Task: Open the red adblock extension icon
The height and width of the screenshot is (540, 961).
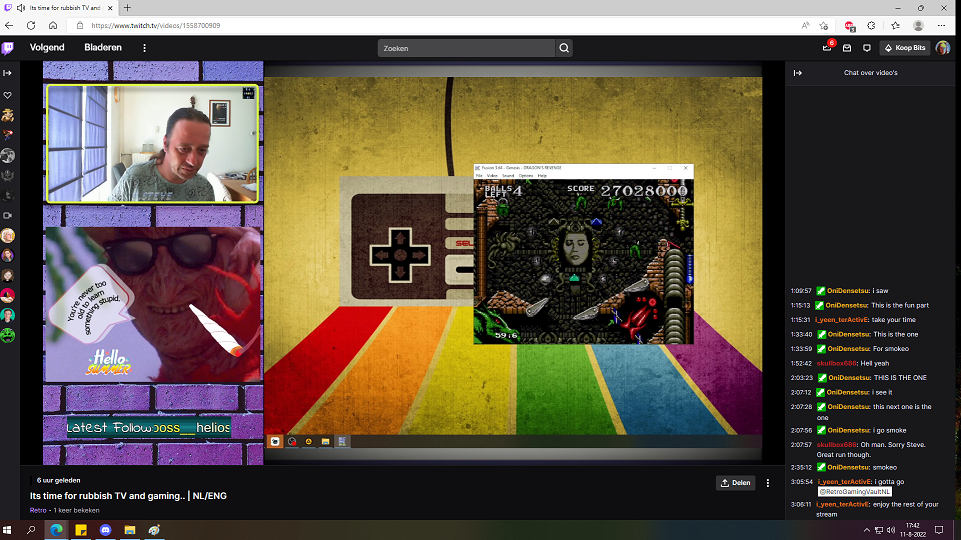Action: tap(849, 26)
